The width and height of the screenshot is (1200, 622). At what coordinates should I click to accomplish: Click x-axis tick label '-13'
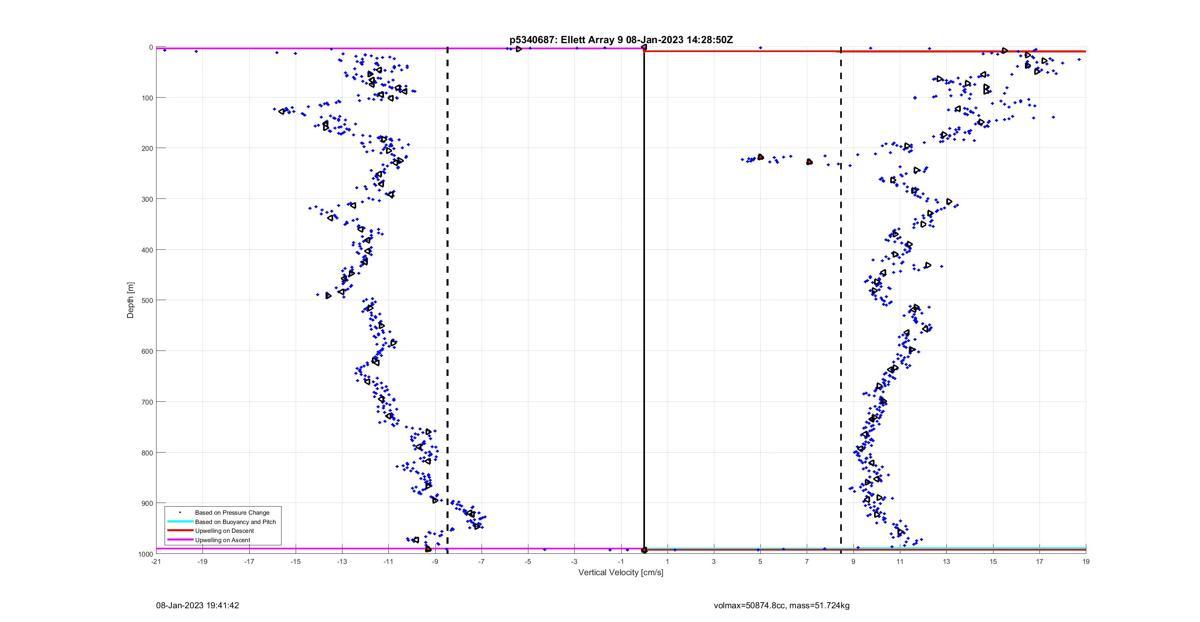[342, 561]
